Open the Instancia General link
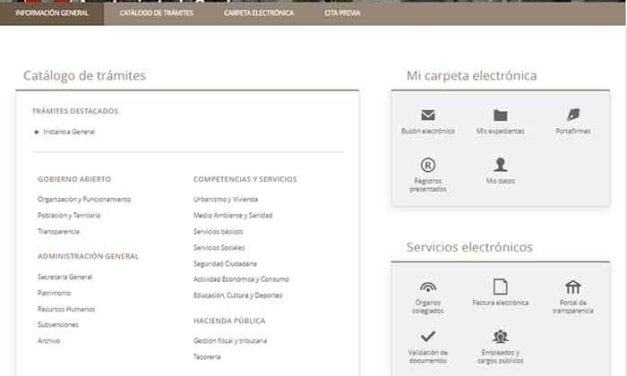Viewport: 627px width, 376px height. [69, 132]
